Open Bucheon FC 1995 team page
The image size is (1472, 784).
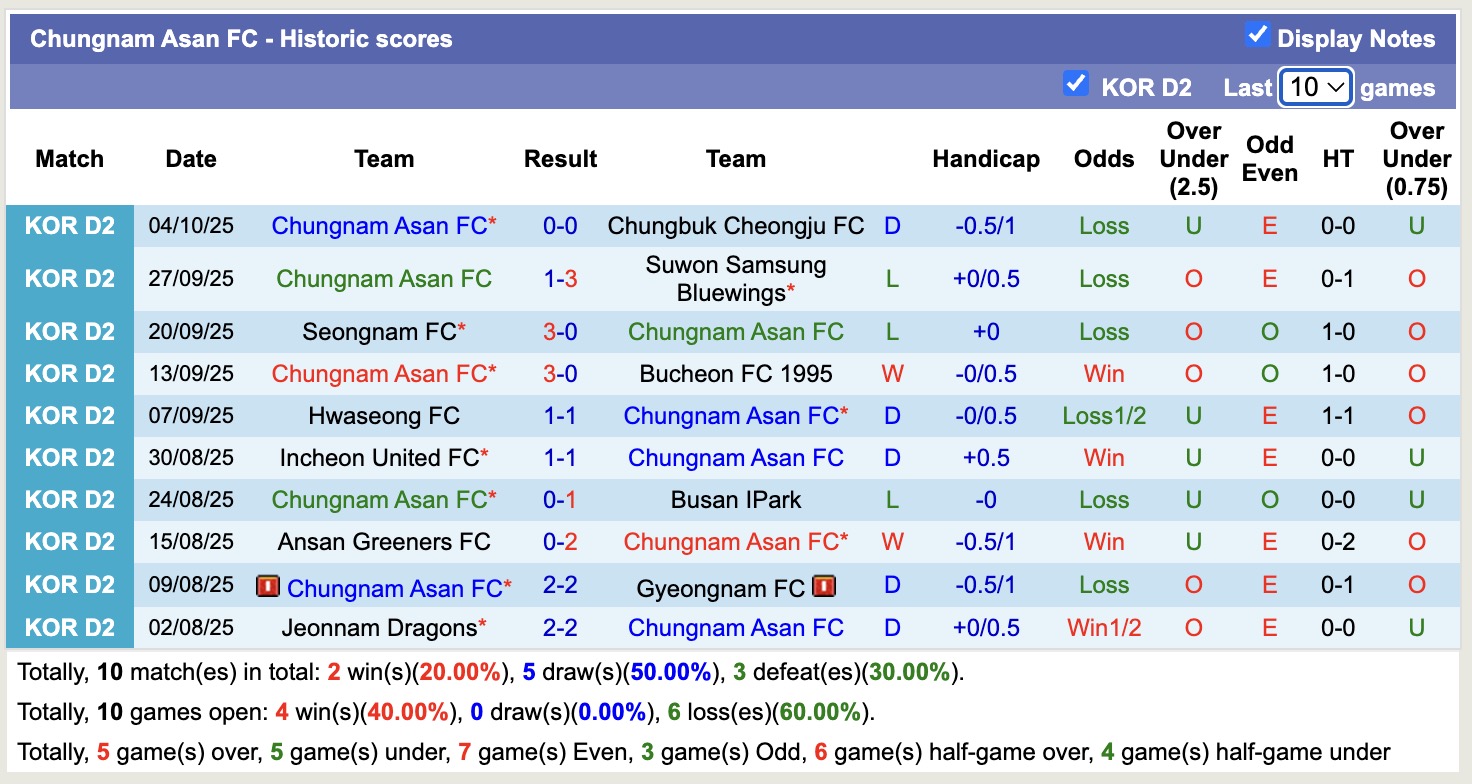coord(736,373)
